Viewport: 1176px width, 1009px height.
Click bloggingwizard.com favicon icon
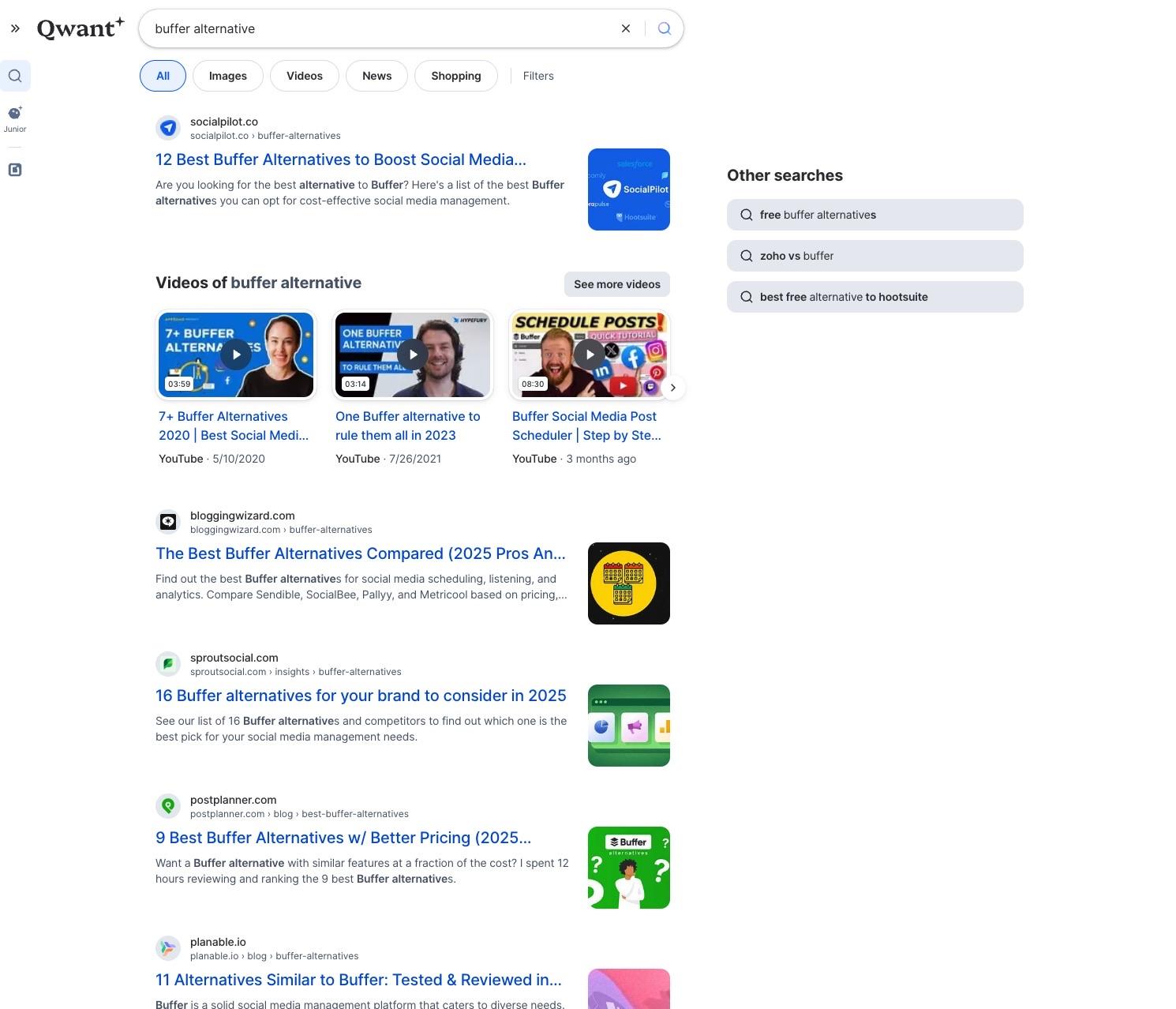168,522
